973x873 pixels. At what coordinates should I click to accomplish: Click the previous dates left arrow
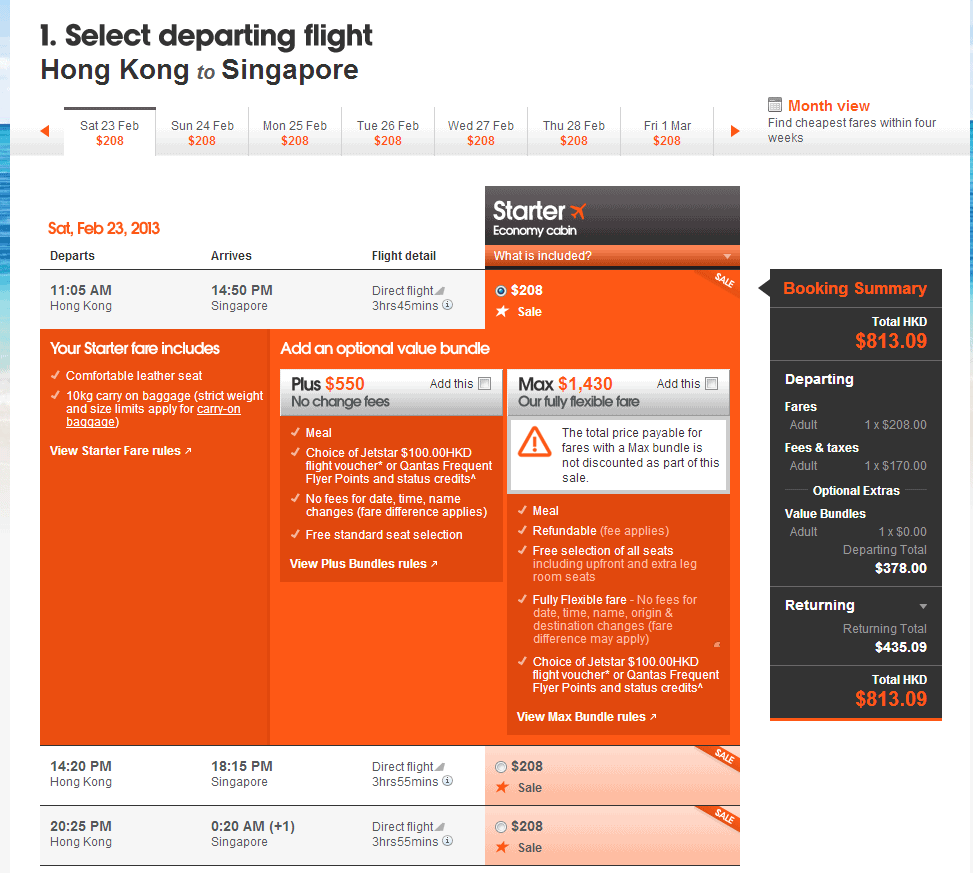(x=45, y=131)
